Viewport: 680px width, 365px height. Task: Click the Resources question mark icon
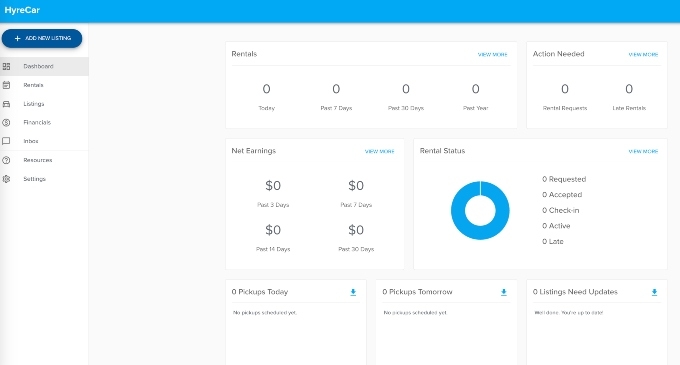6,160
